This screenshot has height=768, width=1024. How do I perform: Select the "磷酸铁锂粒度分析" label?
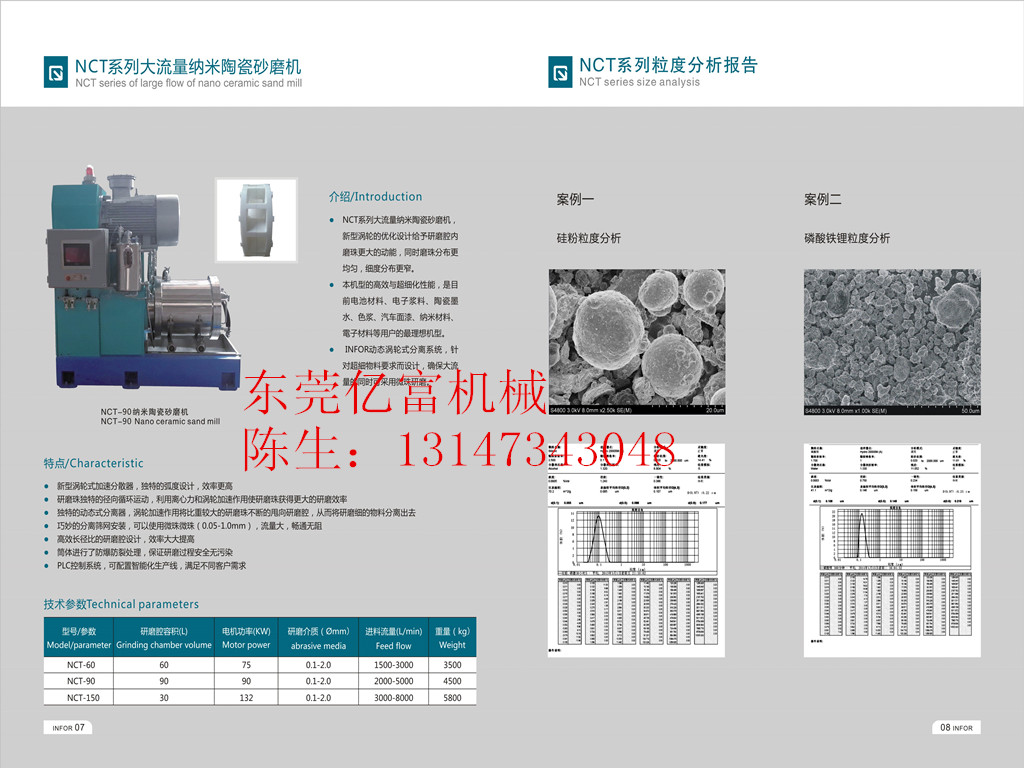click(x=847, y=238)
